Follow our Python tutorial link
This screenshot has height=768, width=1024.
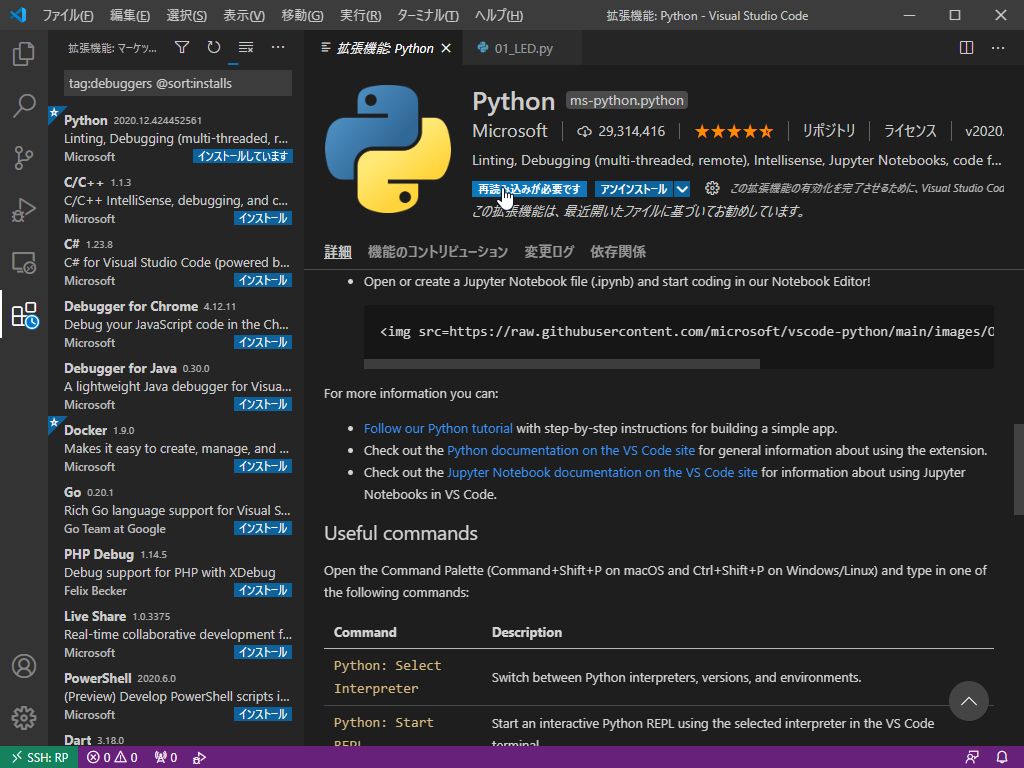tap(438, 428)
